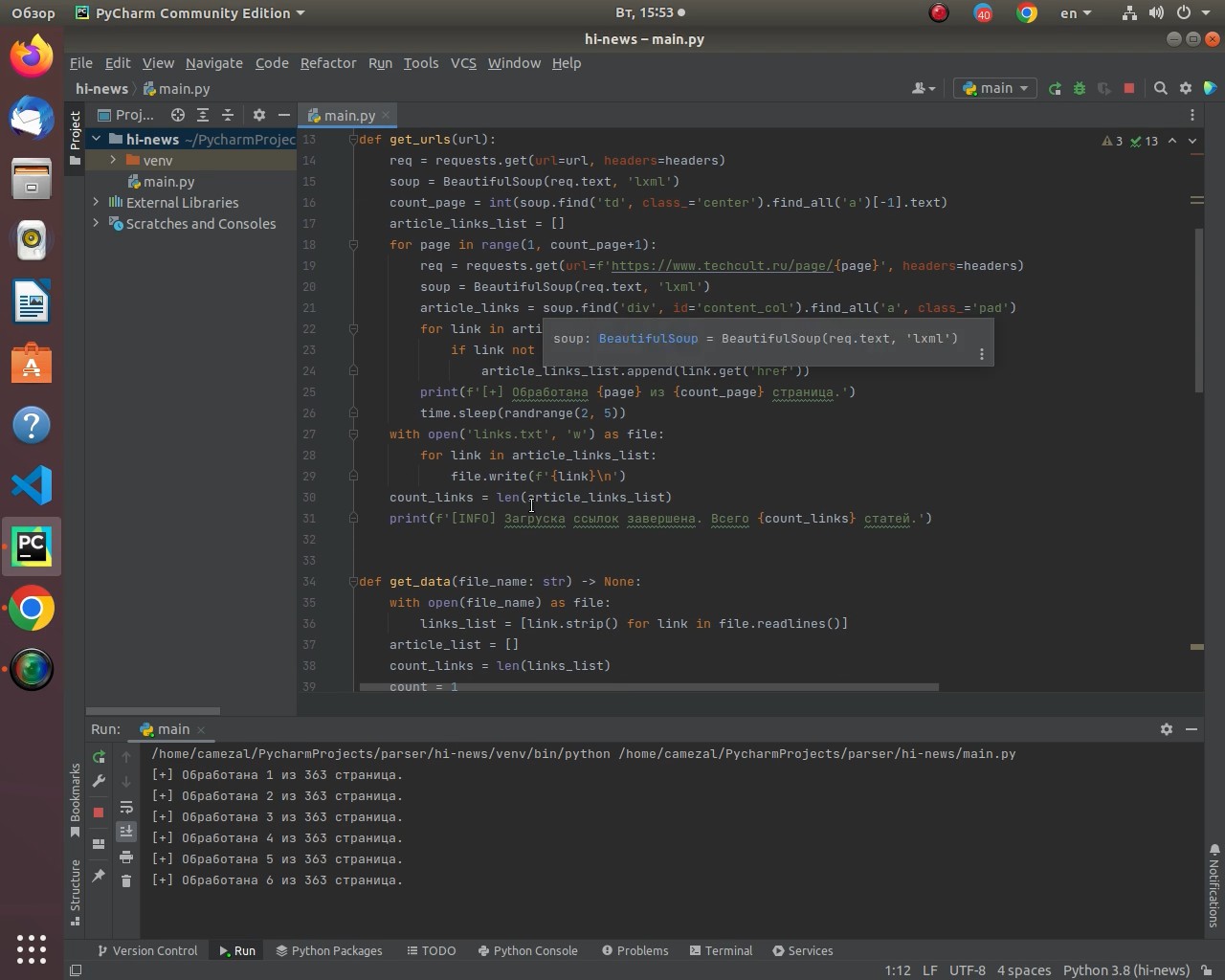
Task: Click the Debug bug icon in toolbar
Action: tap(1080, 88)
